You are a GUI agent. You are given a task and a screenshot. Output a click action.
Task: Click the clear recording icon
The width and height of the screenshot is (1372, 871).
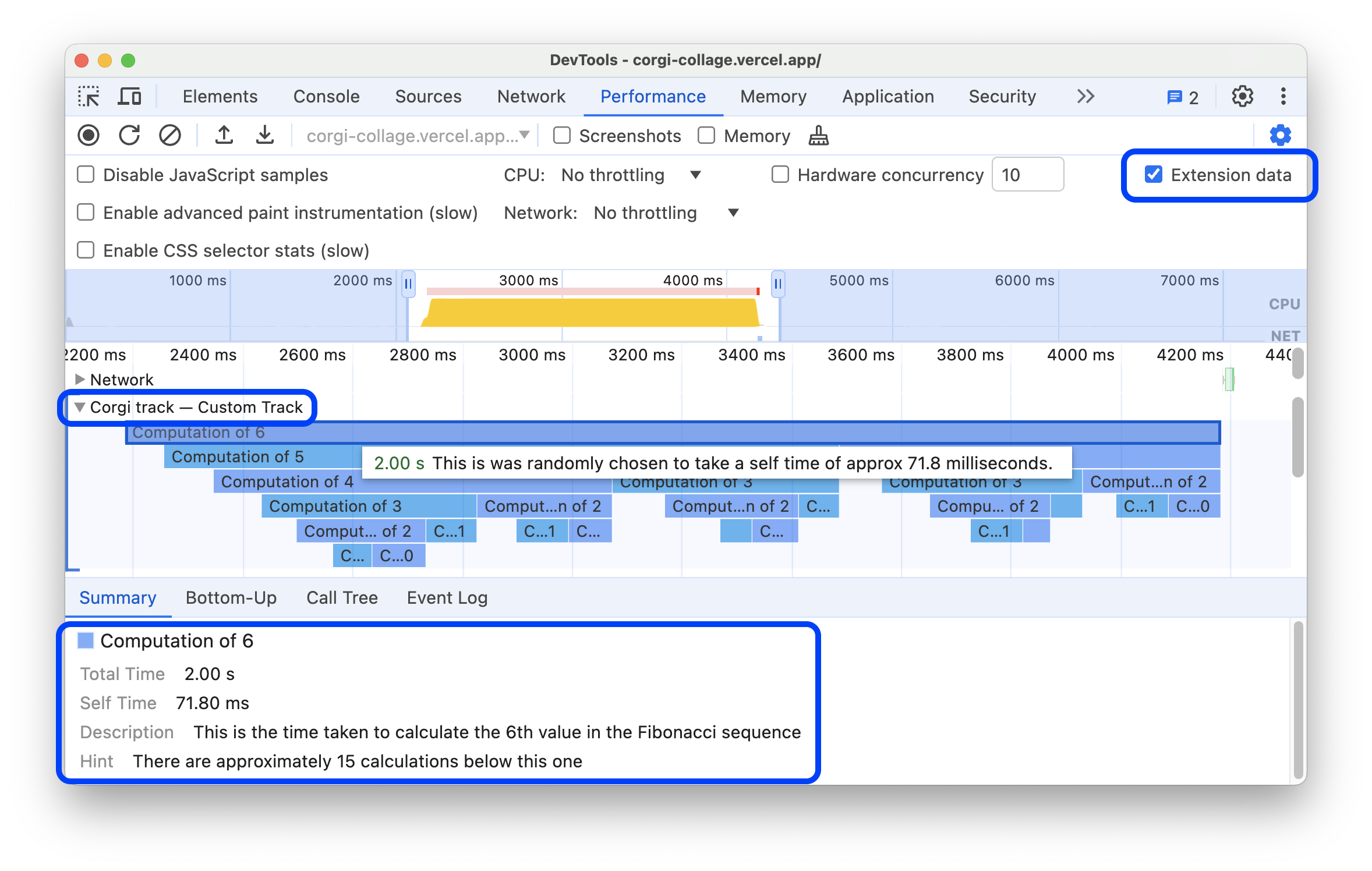169,136
